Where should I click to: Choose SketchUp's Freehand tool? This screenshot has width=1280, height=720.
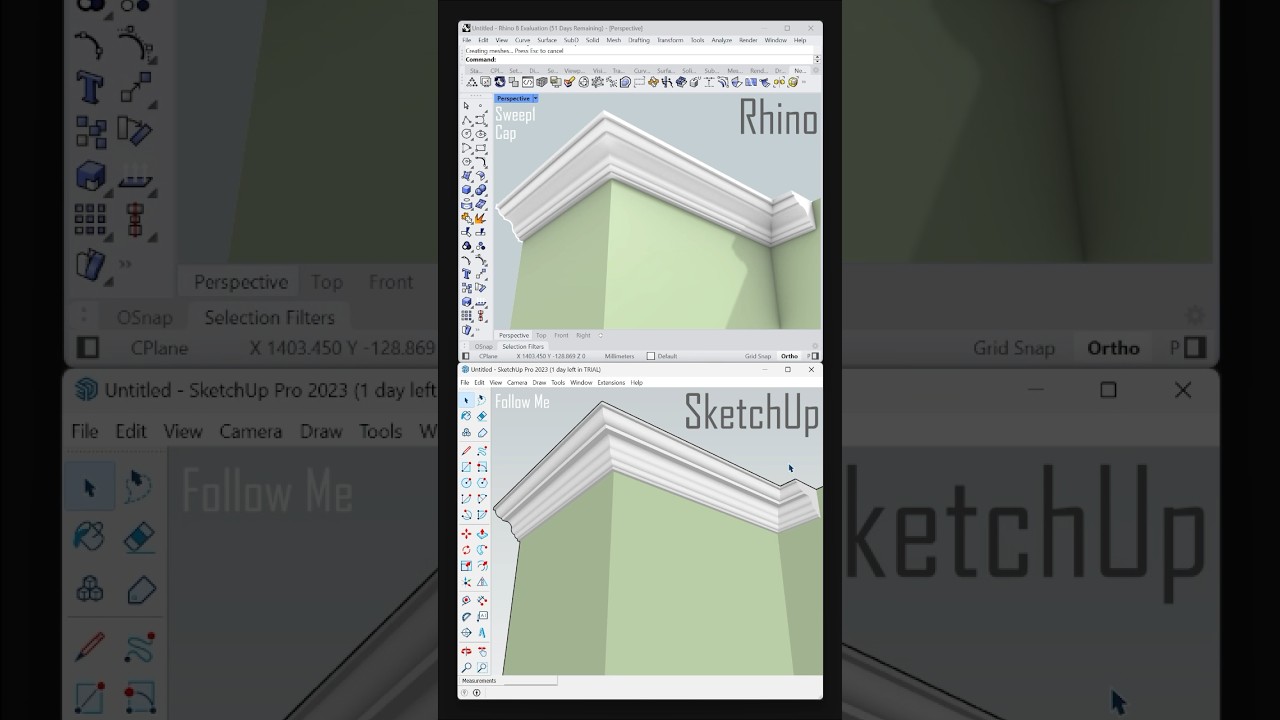tap(482, 450)
